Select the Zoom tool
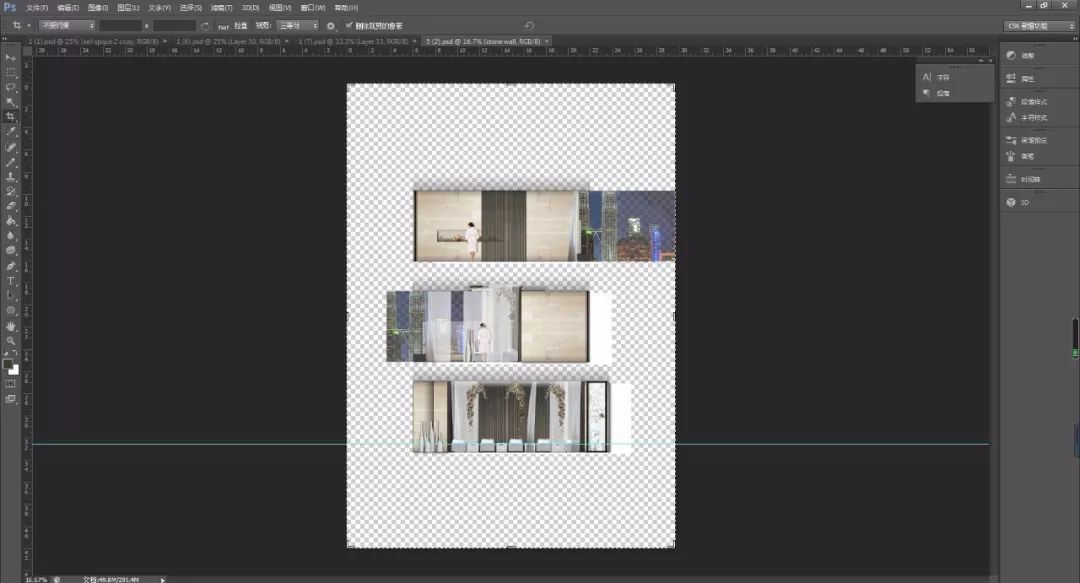Viewport: 1080px width, 583px height. (x=11, y=341)
